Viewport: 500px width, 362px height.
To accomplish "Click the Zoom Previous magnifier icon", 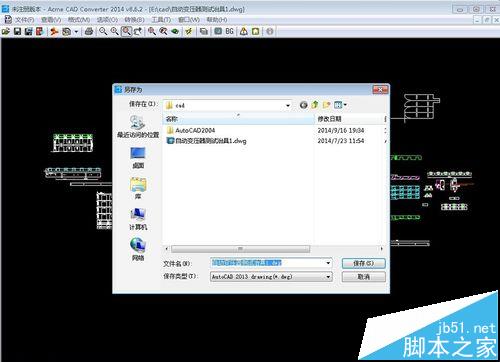I will tap(163, 31).
